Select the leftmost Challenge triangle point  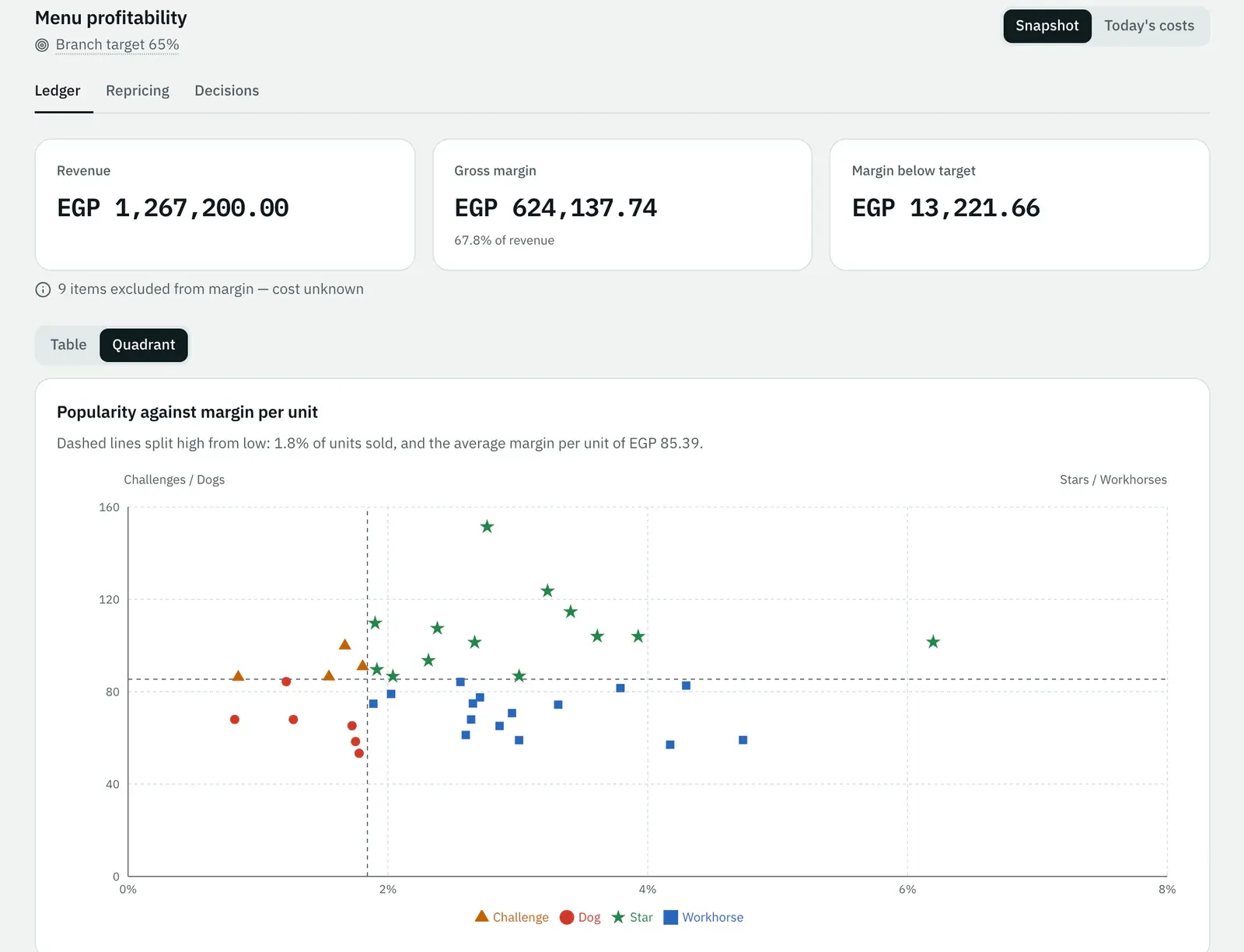pos(238,676)
